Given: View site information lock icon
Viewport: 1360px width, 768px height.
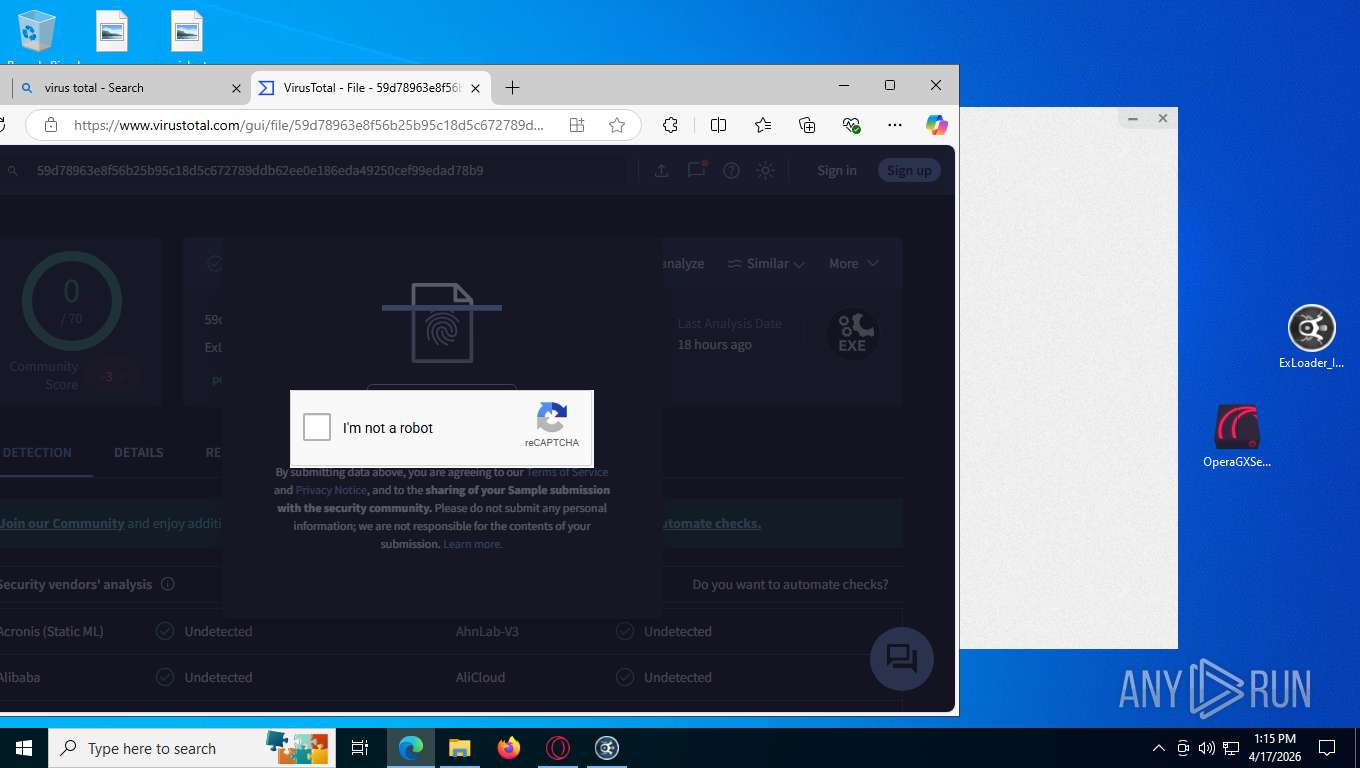Looking at the screenshot, I should [x=51, y=125].
